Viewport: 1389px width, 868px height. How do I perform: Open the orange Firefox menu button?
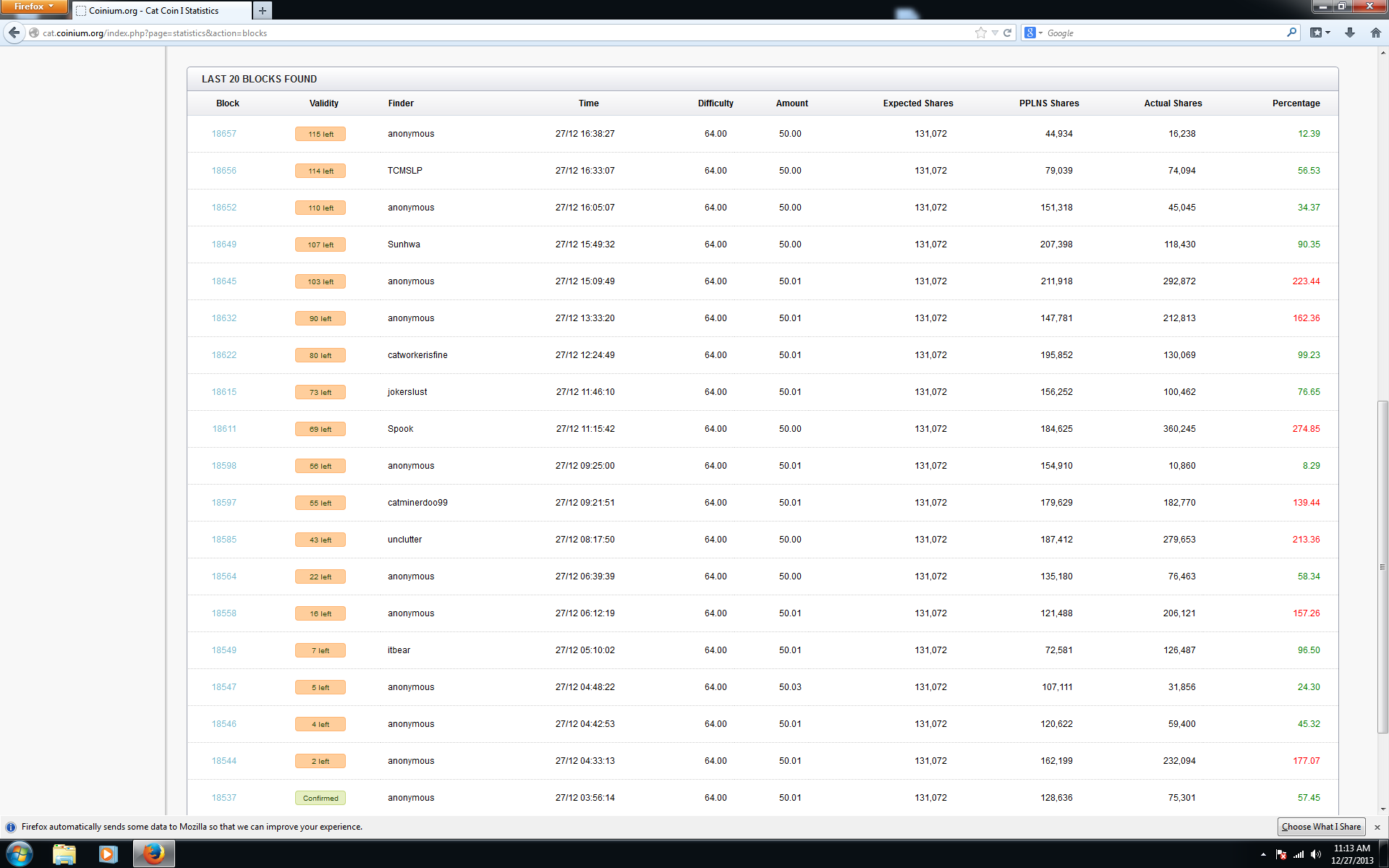click(34, 7)
